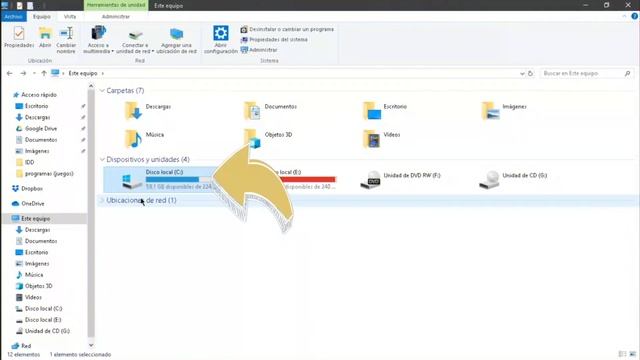This screenshot has width=640, height=360.
Task: Select Unidad de DVD RW (F:)
Action: pyautogui.click(x=400, y=180)
